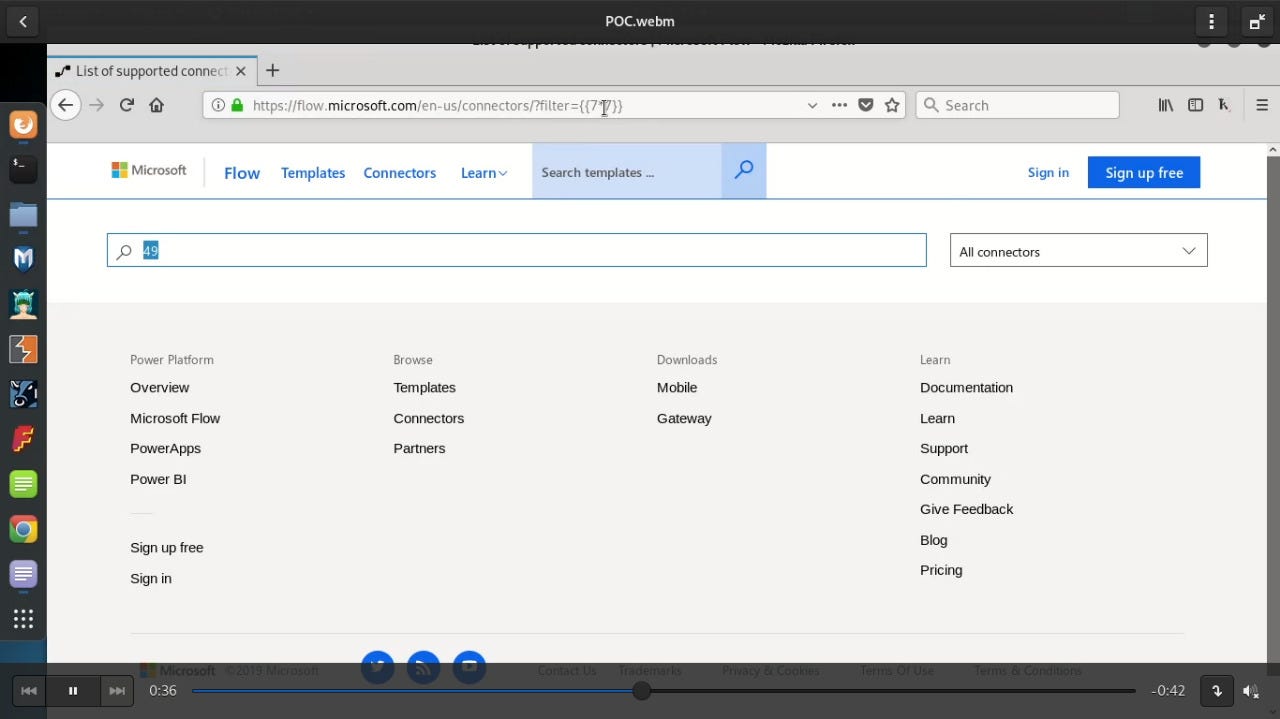Viewport: 1280px width, 719px height.
Task: Click the browser back arrow
Action: click(x=65, y=105)
